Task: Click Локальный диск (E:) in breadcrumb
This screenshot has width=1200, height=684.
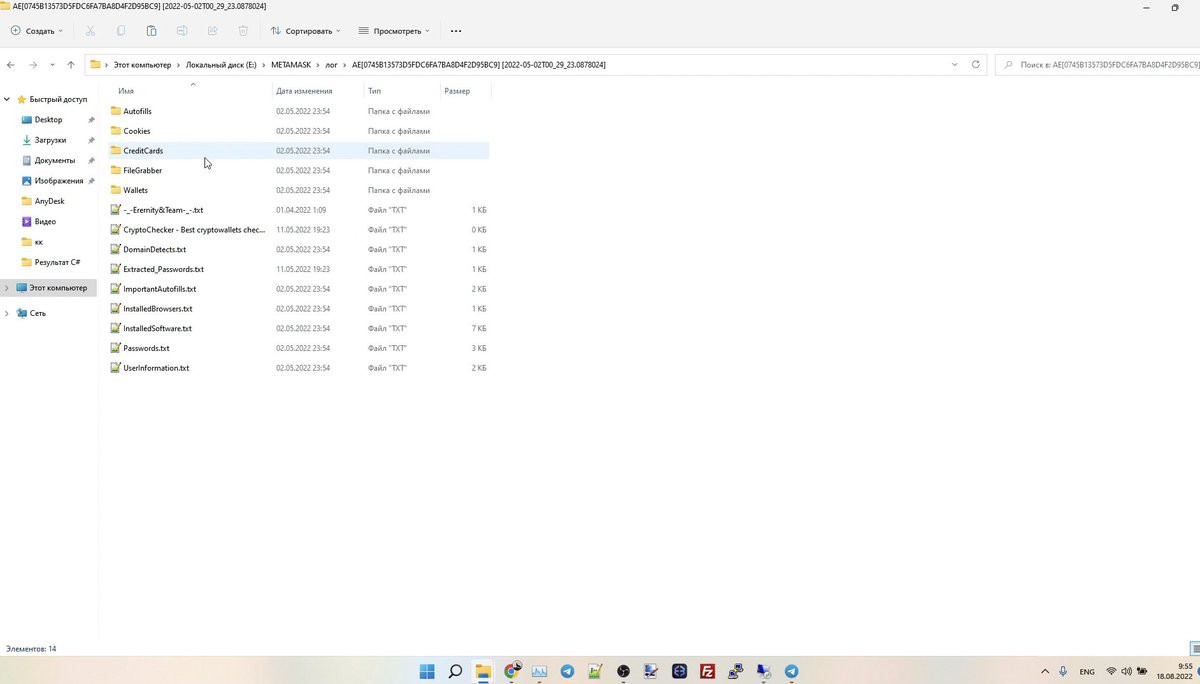Action: click(x=221, y=65)
